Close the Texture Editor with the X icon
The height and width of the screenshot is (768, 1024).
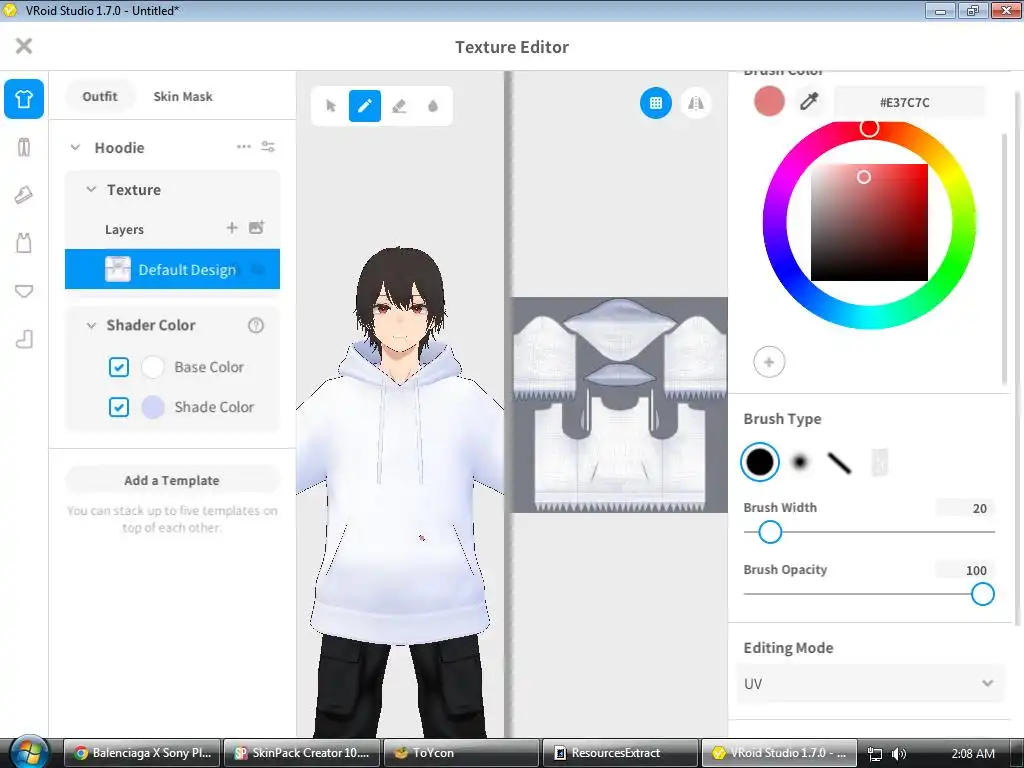(24, 46)
